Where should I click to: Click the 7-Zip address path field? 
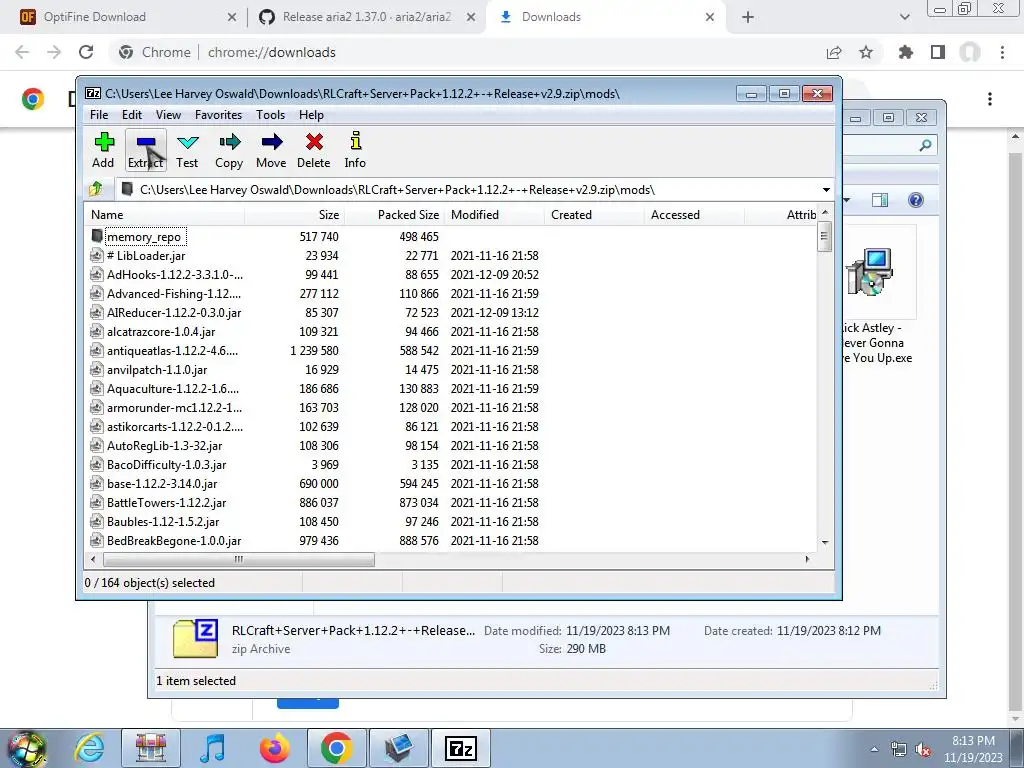pyautogui.click(x=469, y=190)
